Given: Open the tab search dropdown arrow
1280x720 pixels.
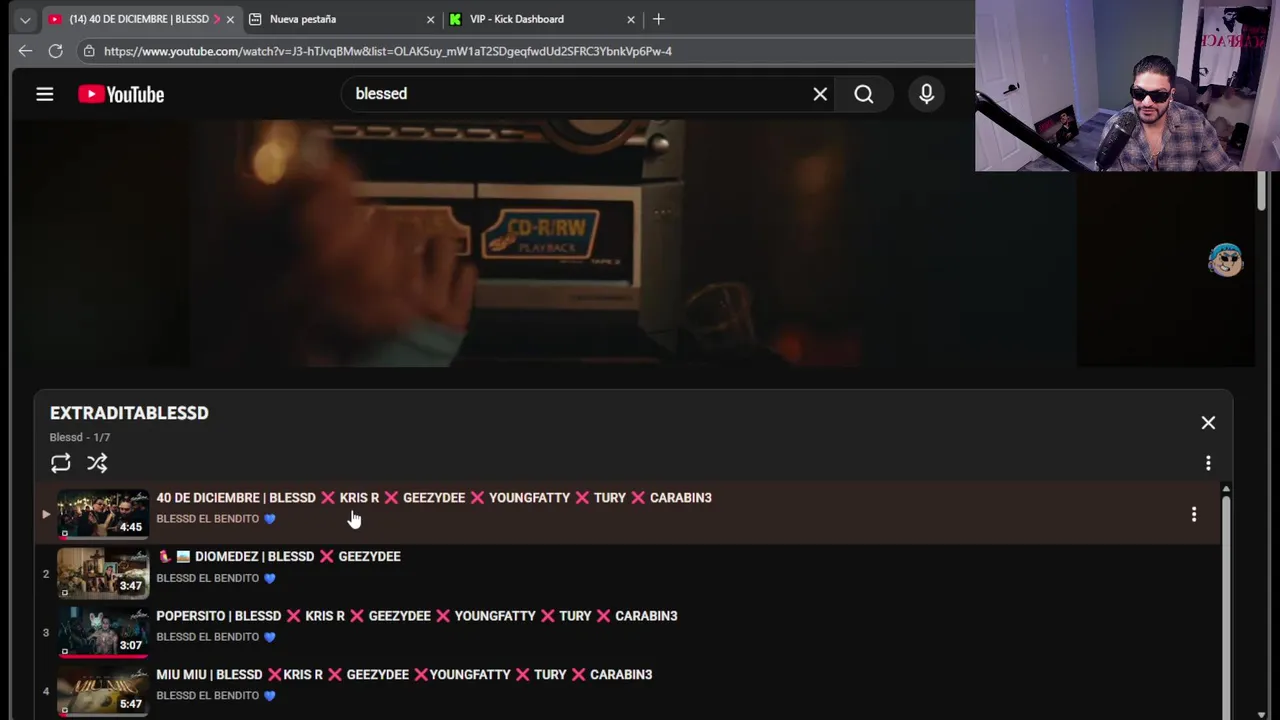Looking at the screenshot, I should point(25,19).
